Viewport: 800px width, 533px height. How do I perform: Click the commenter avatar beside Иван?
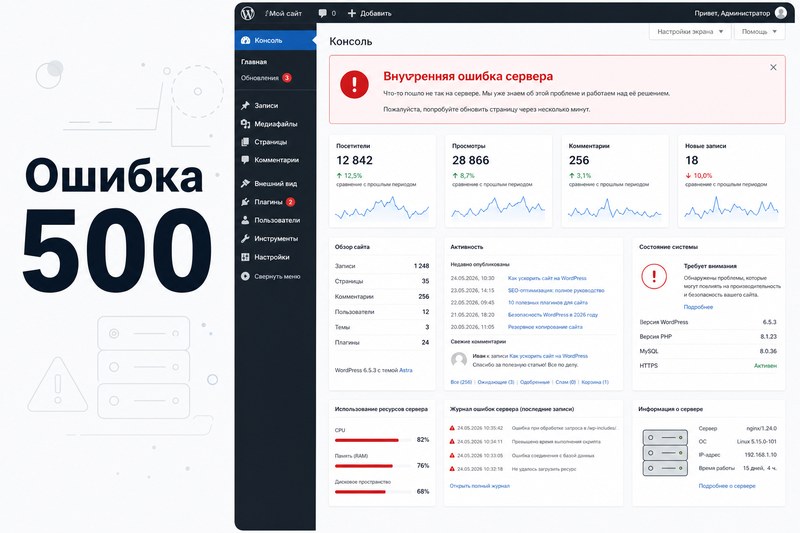459,360
